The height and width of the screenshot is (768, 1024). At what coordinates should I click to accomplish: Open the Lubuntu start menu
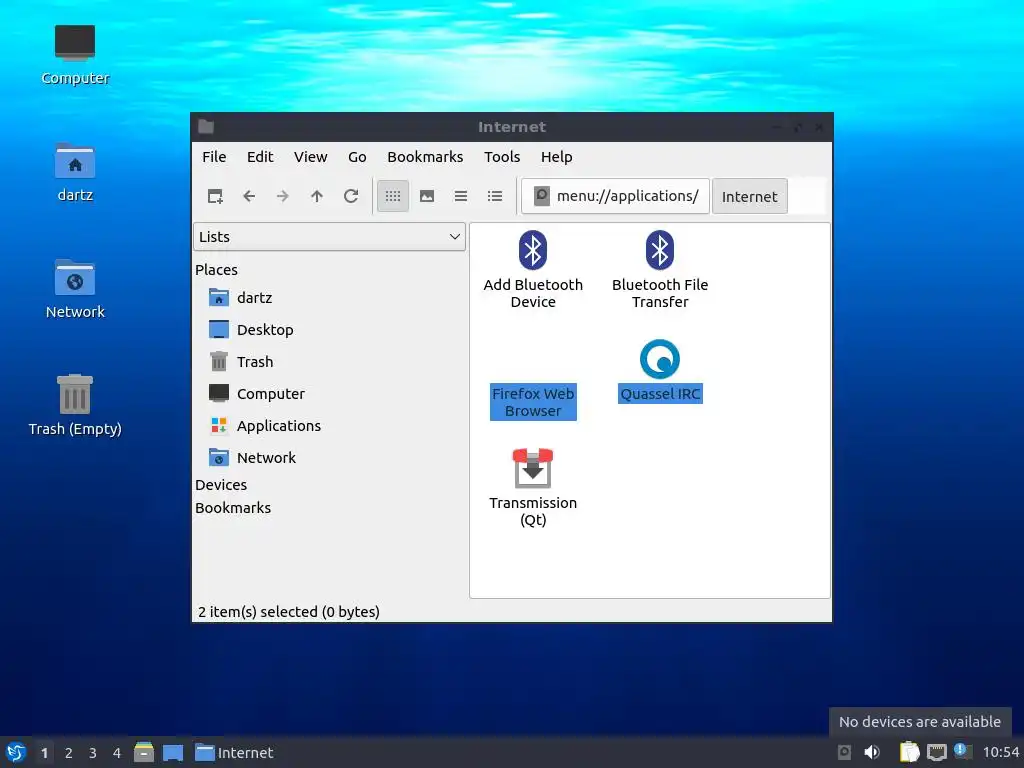16,752
